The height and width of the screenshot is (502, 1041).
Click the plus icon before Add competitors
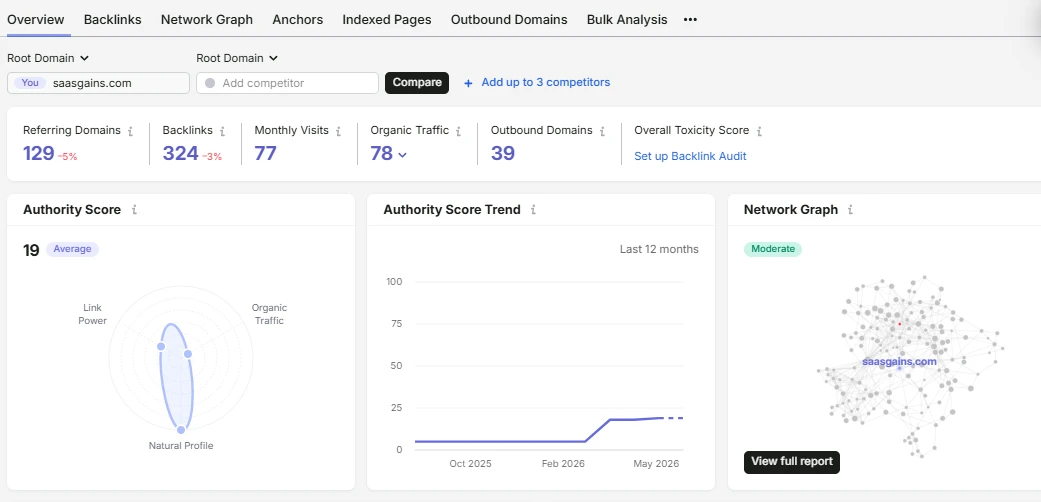click(468, 83)
